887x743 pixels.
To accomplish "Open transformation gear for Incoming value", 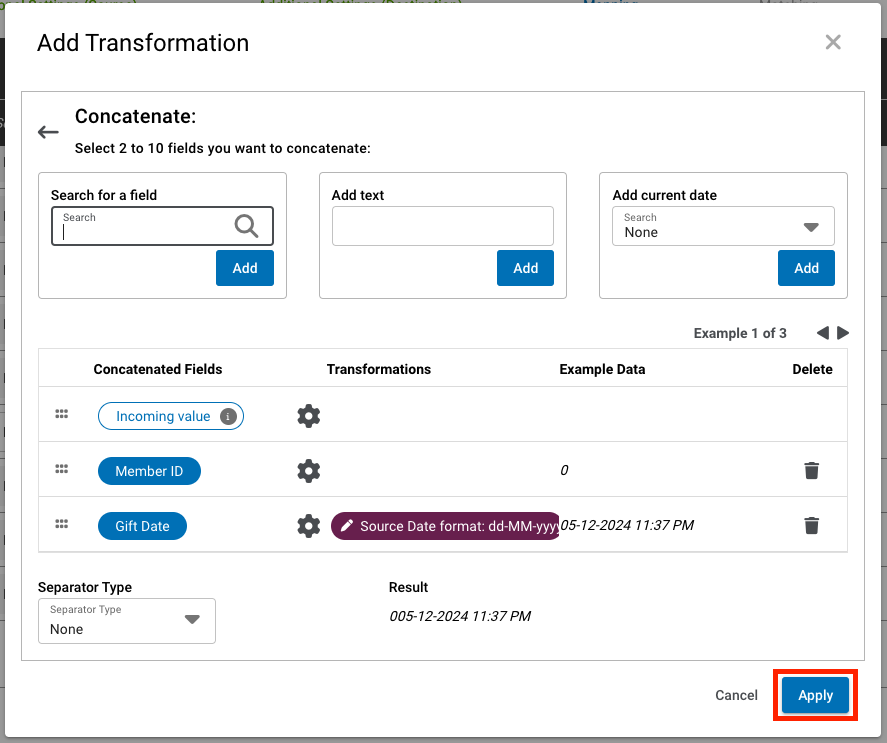I will click(x=309, y=416).
